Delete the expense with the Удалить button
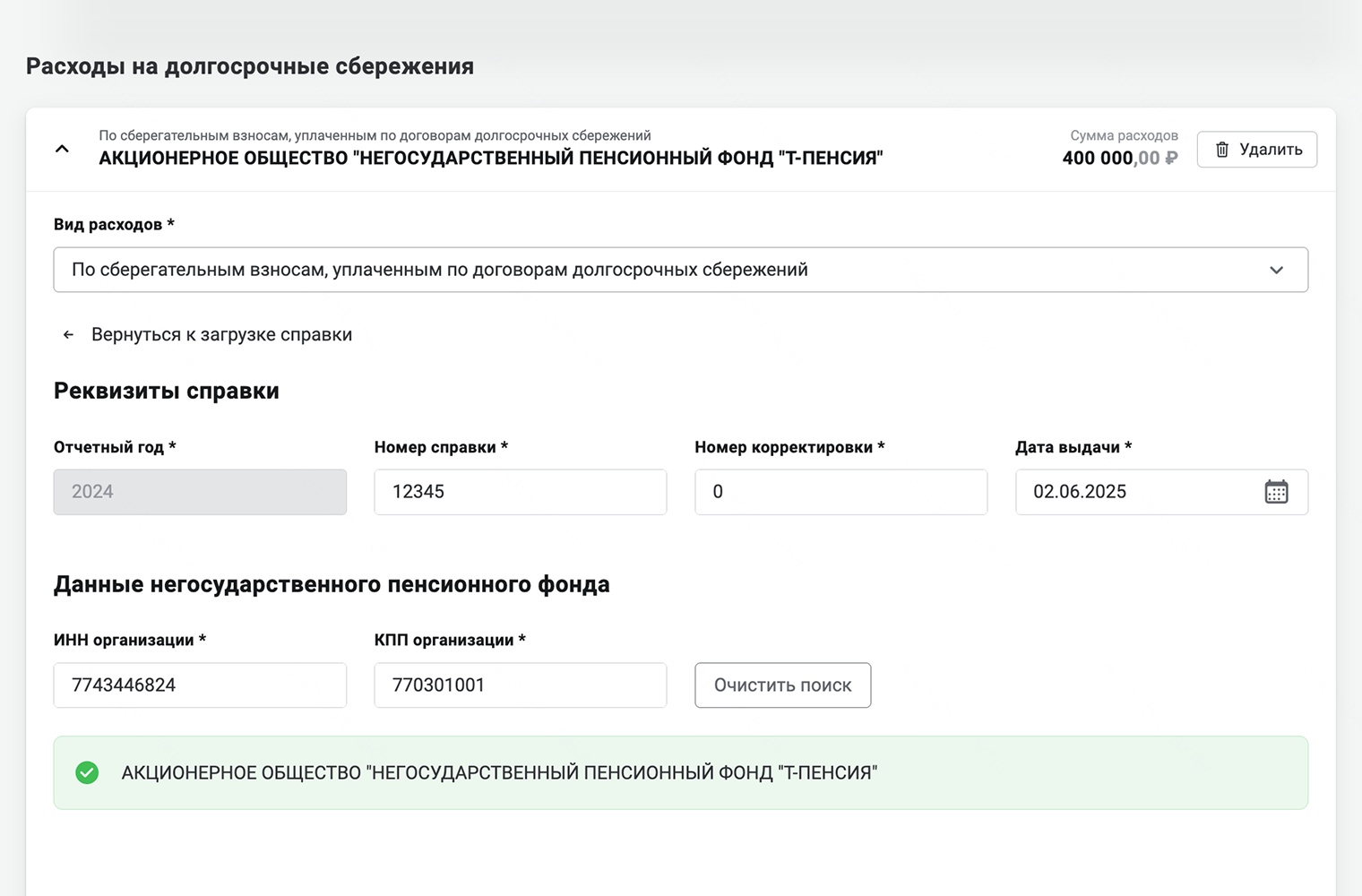This screenshot has width=1362, height=896. coord(1256,150)
